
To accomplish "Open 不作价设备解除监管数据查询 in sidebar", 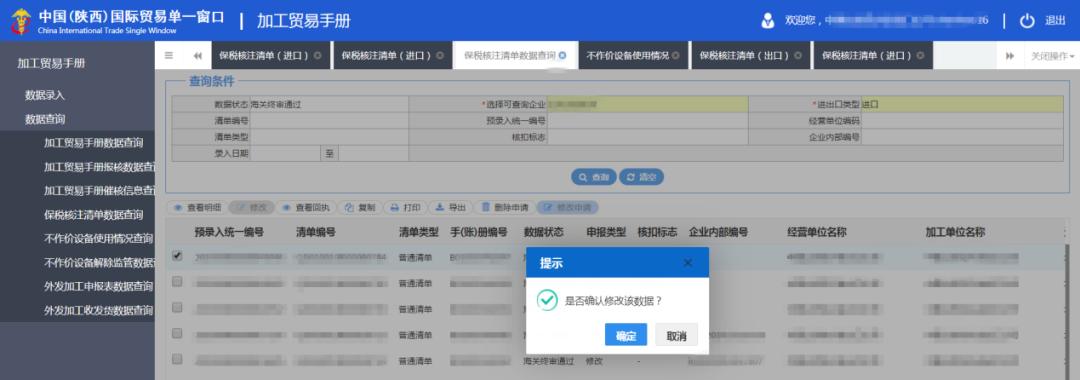I will coord(99,262).
